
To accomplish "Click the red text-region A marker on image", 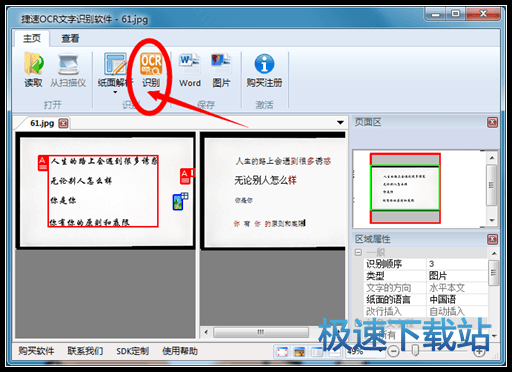I will tap(43, 163).
